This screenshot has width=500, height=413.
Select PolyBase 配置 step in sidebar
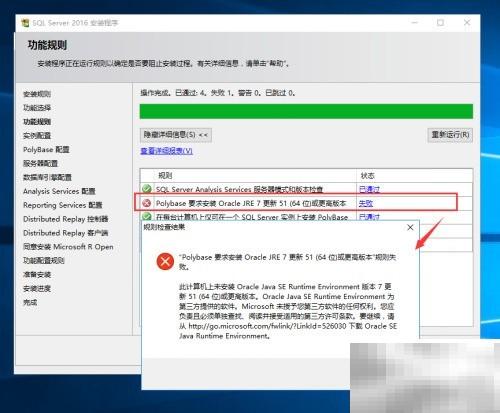pos(46,150)
